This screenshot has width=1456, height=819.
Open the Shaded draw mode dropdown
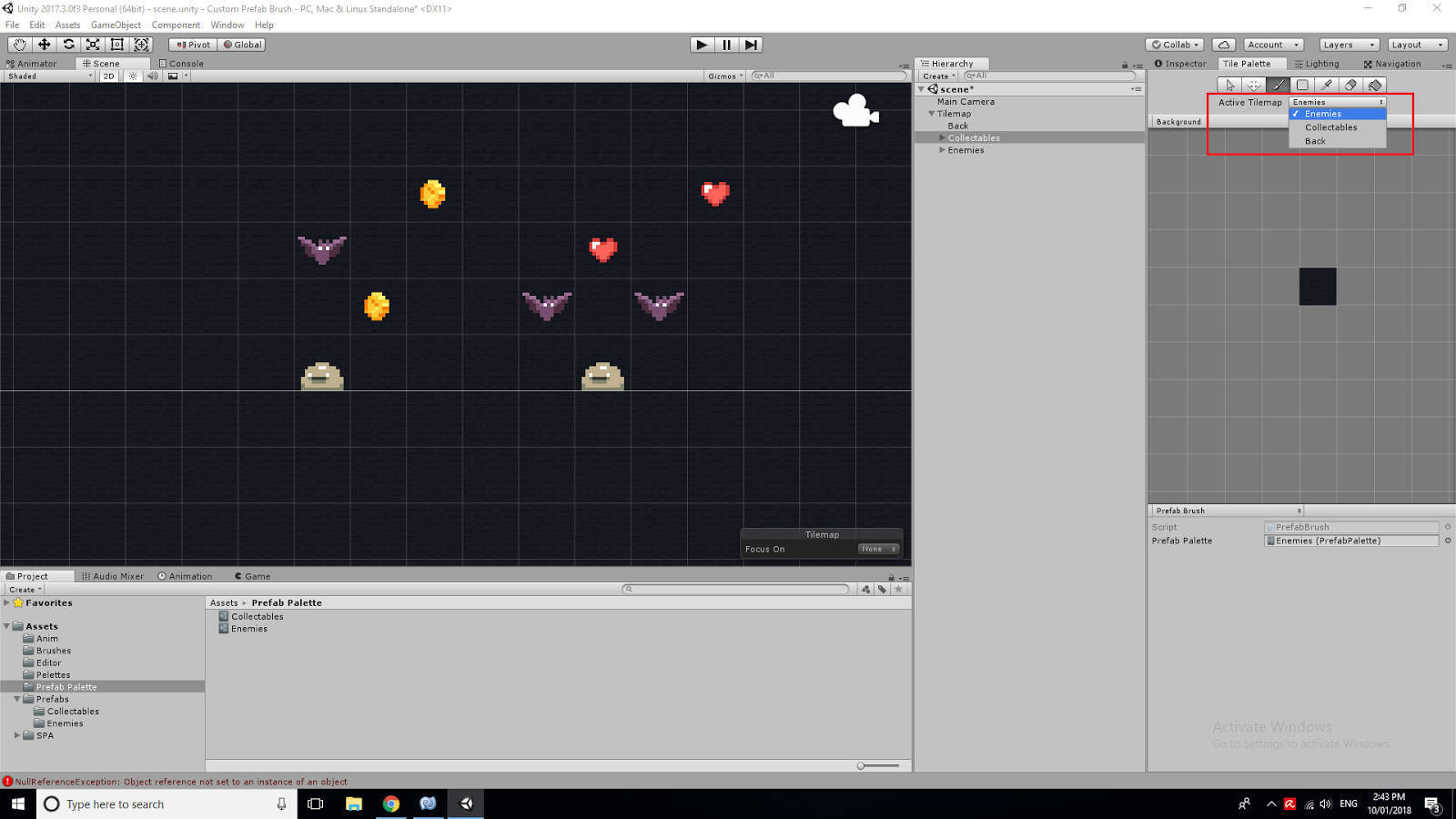pos(47,76)
